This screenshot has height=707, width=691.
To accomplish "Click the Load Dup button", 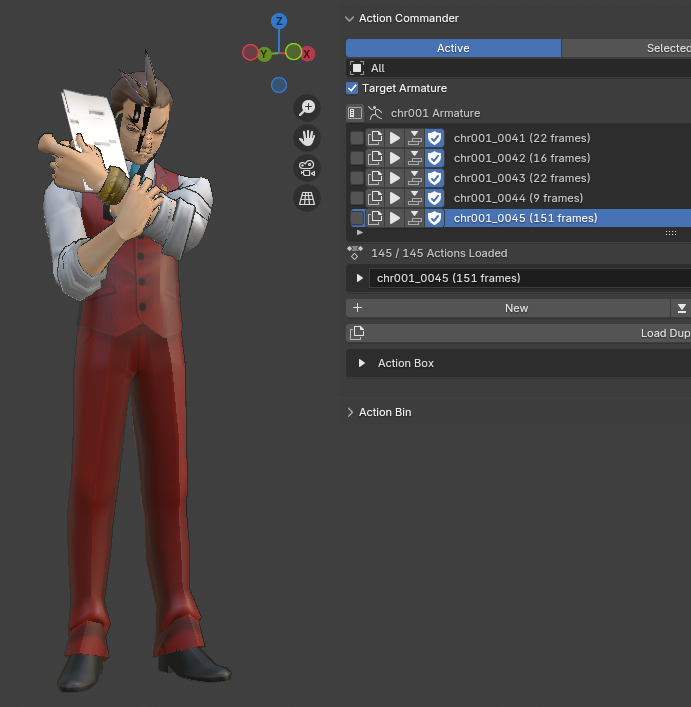I will [518, 333].
